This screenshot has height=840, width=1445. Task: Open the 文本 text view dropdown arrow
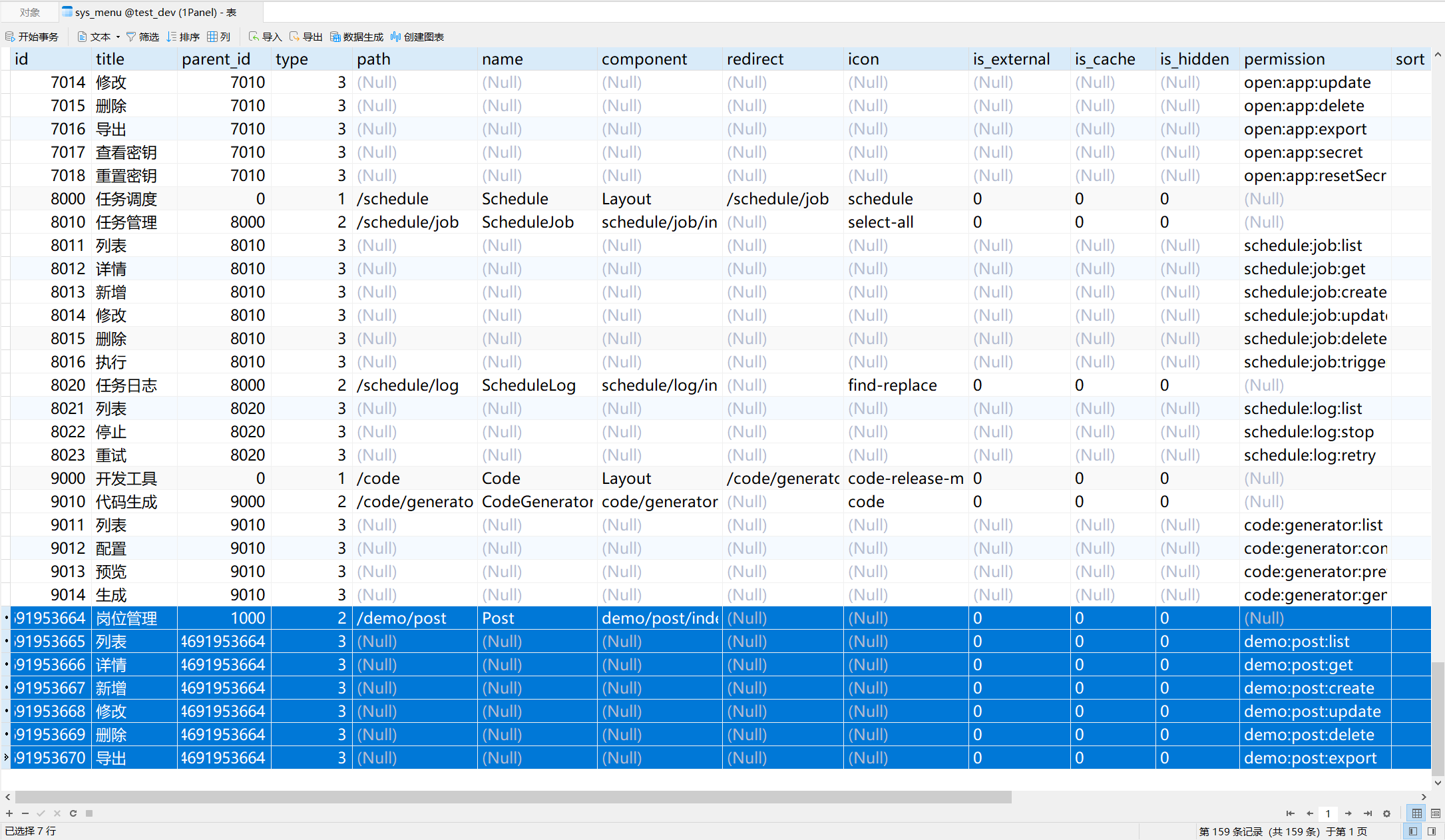pyautogui.click(x=118, y=37)
